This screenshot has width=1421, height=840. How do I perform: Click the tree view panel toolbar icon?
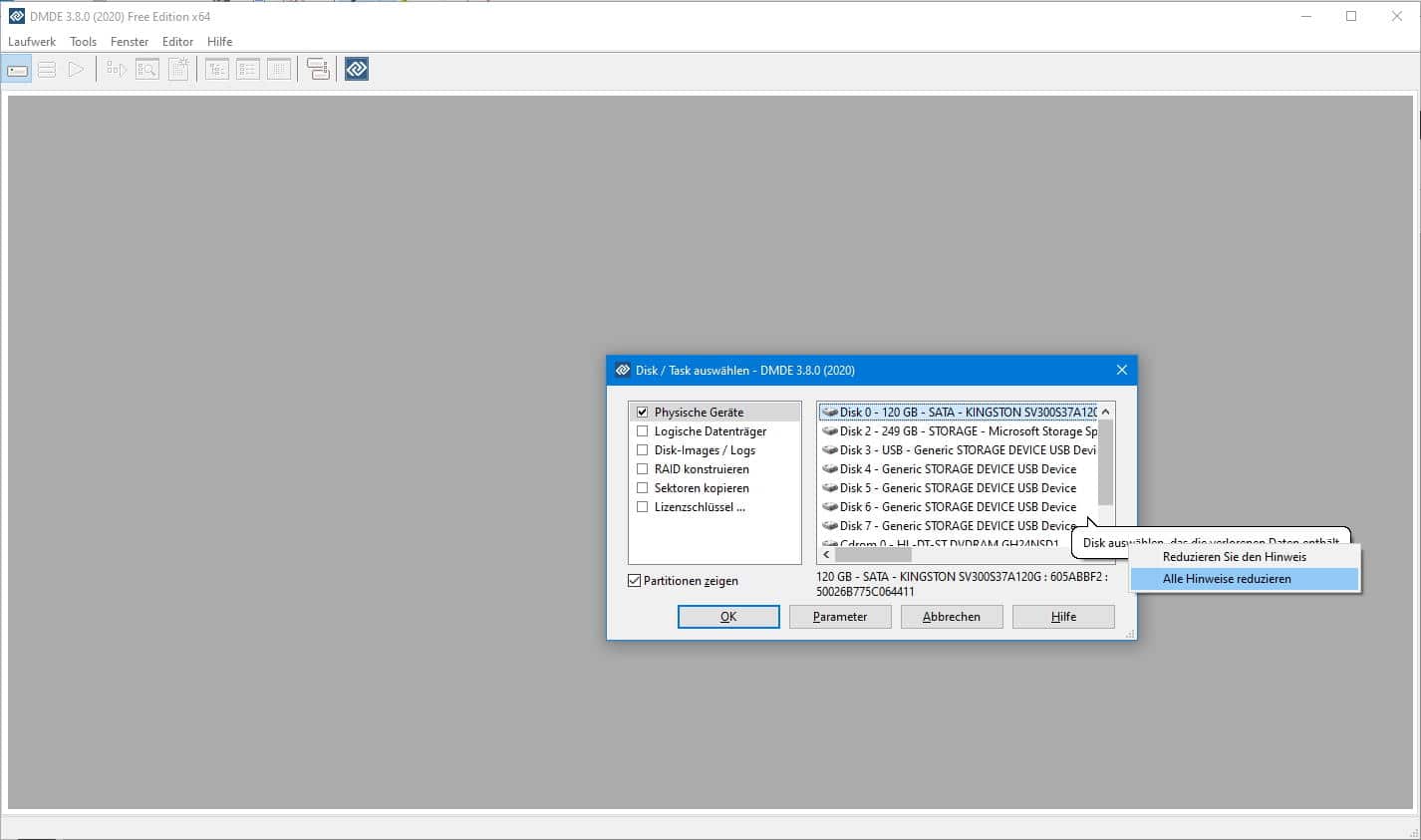click(x=217, y=69)
